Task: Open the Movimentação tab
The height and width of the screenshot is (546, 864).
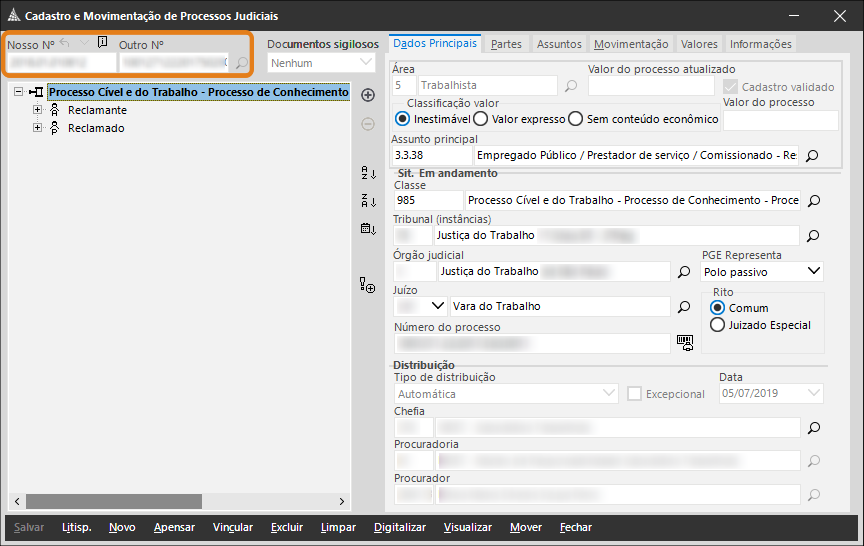Action: click(630, 44)
